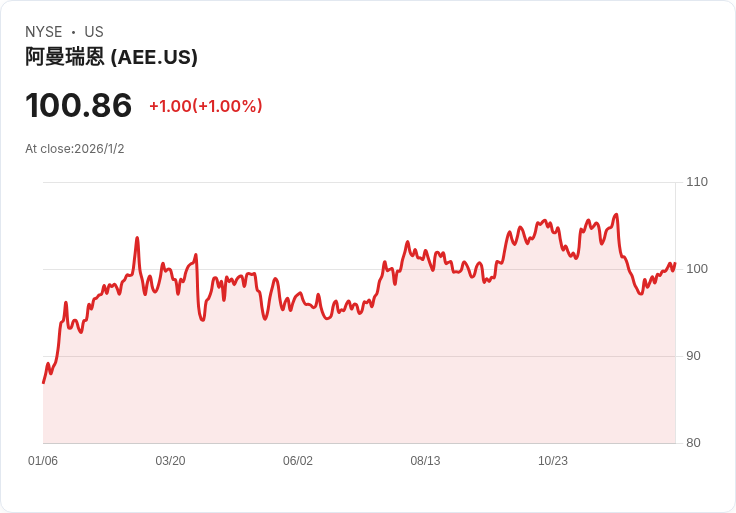Image resolution: width=736 pixels, height=513 pixels.
Task: Select the 06/02 date on x-axis
Action: pos(298,461)
